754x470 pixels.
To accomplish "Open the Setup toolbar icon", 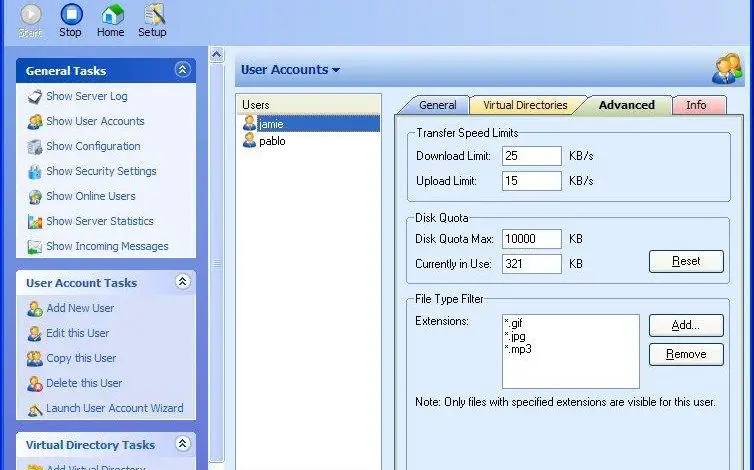I will 153,14.
